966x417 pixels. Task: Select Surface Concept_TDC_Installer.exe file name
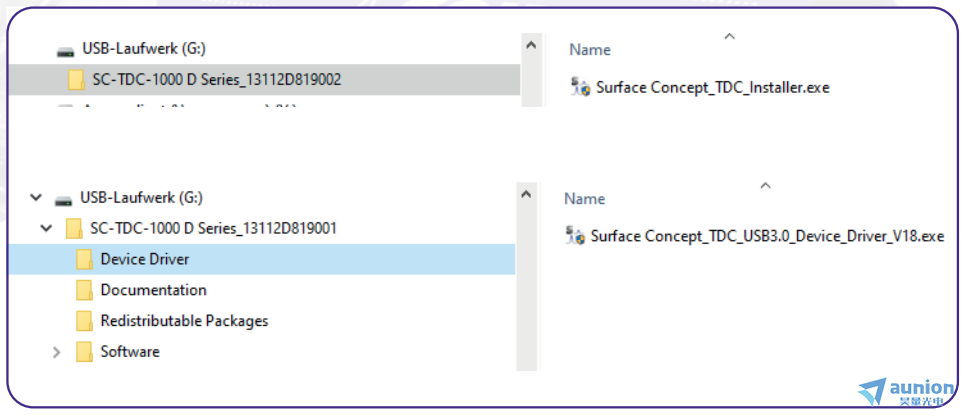713,87
